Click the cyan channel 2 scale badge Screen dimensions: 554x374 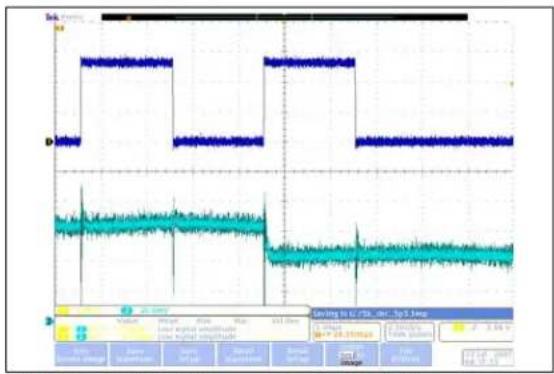(126, 311)
